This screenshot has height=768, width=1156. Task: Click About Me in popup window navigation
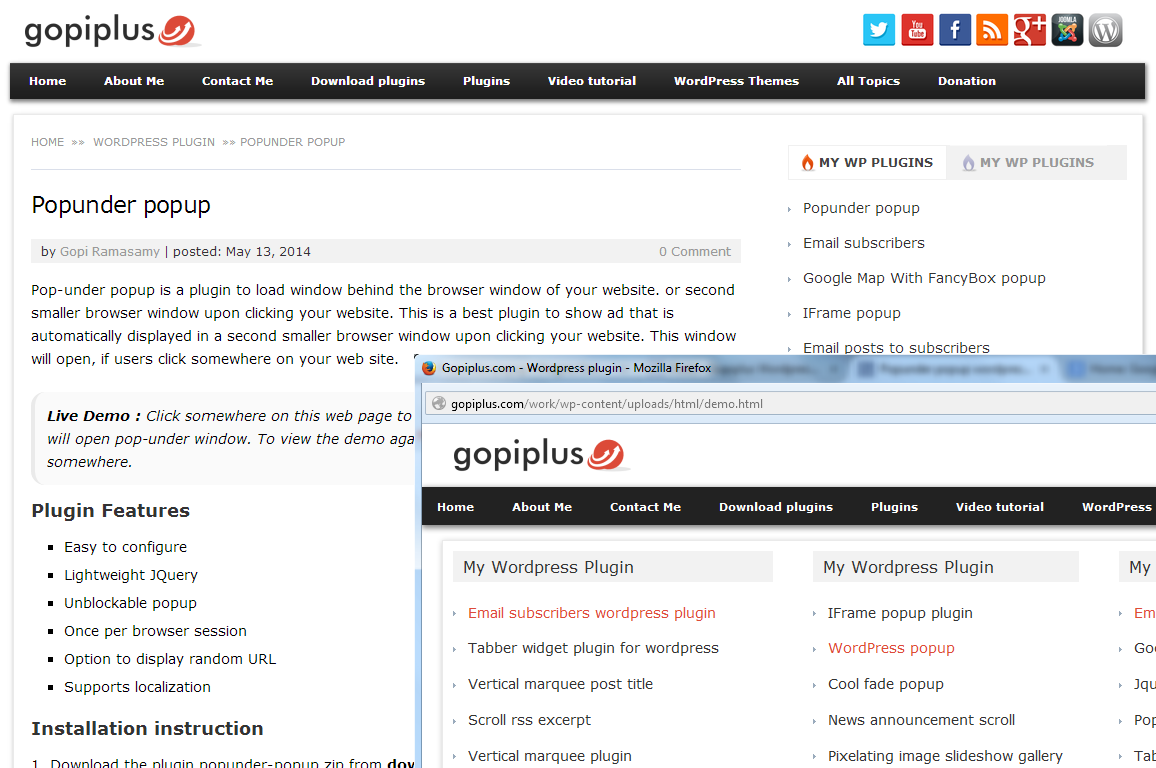pos(542,507)
